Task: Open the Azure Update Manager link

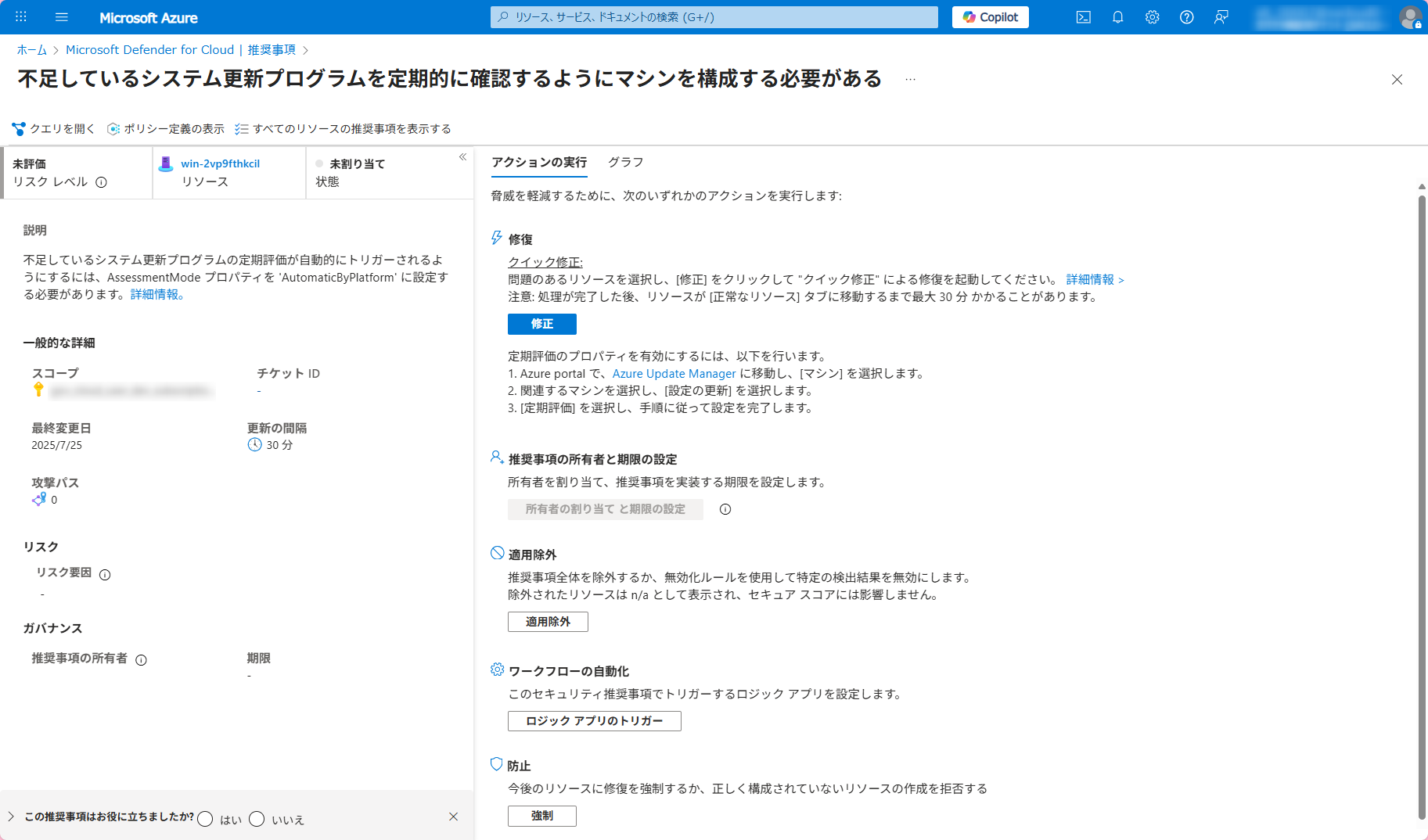Action: (x=674, y=373)
